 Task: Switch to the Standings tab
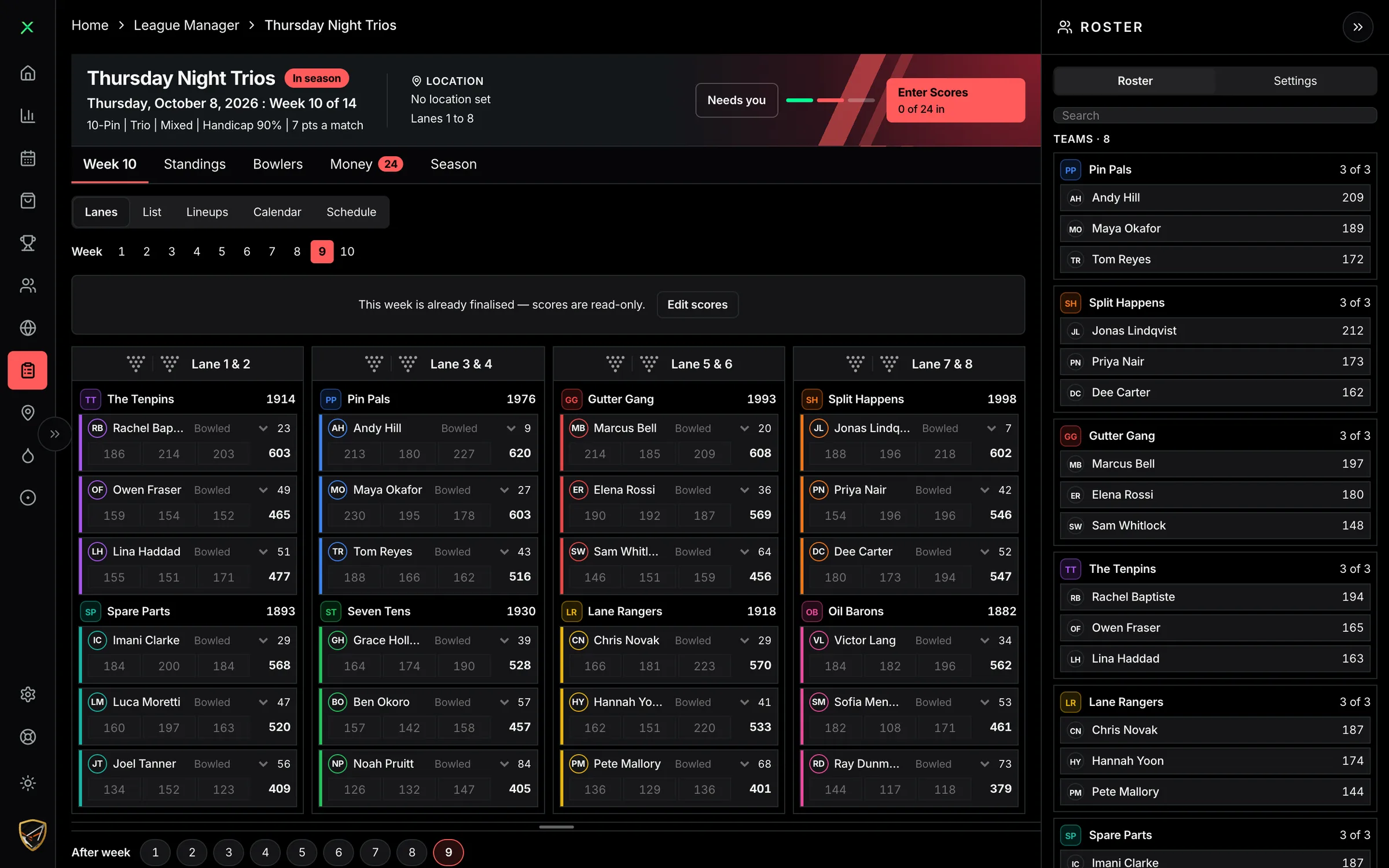tap(194, 164)
